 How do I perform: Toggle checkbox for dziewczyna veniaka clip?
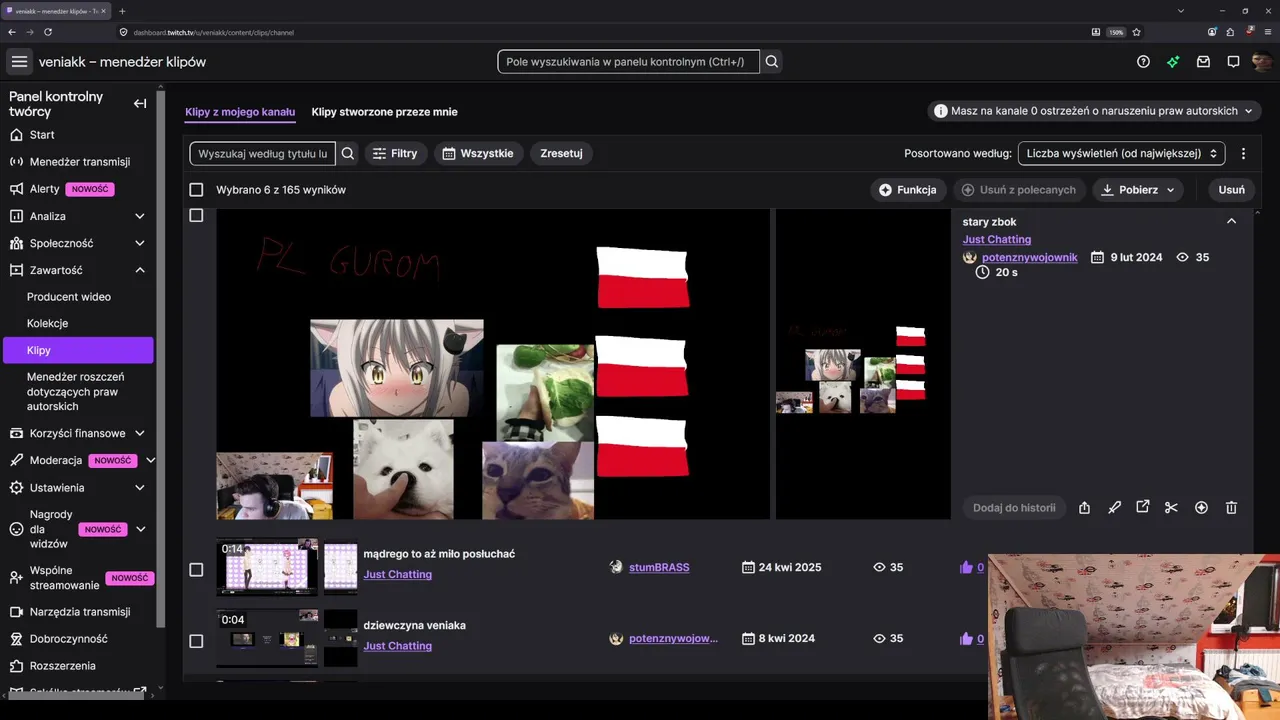[196, 641]
